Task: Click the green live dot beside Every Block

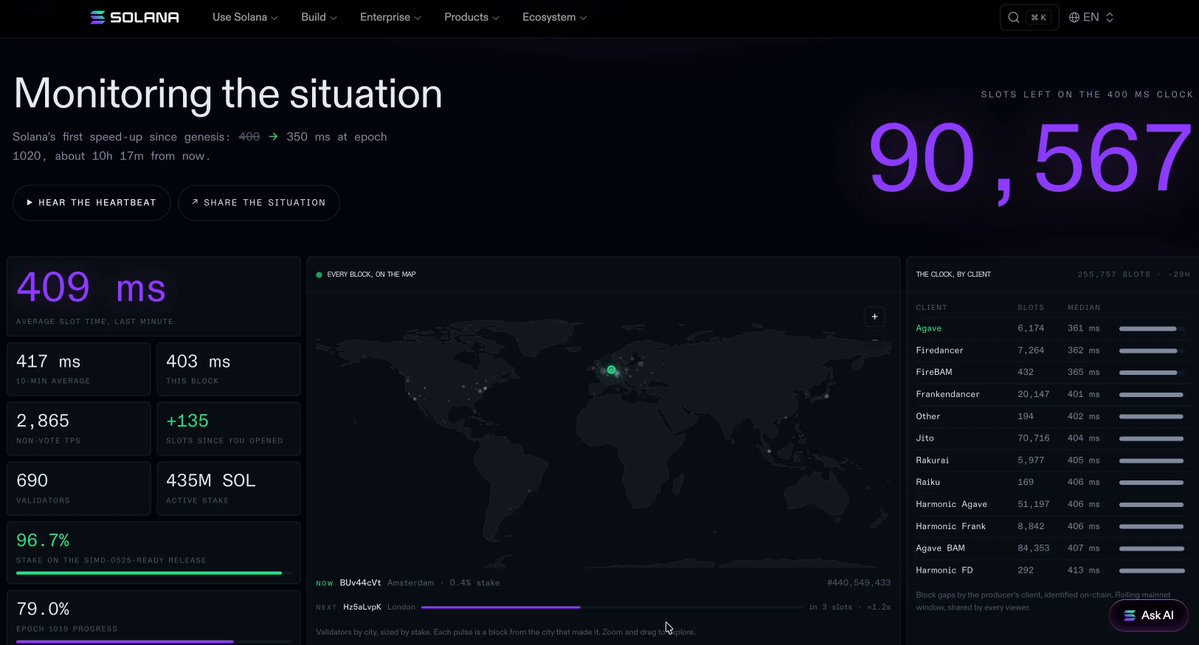Action: coord(319,274)
